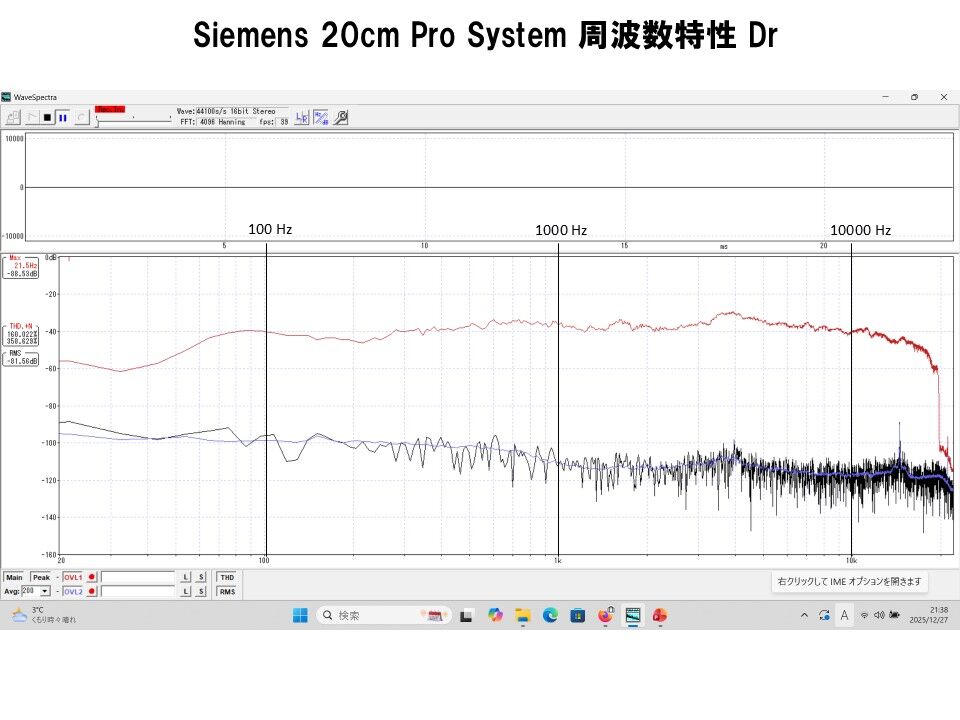Screen dimensions: 960x720
Task: Open the Copilot taskbar icon
Action: click(495, 615)
